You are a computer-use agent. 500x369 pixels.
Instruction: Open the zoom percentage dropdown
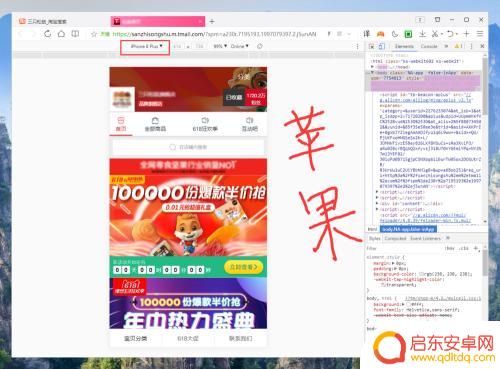[x=220, y=46]
